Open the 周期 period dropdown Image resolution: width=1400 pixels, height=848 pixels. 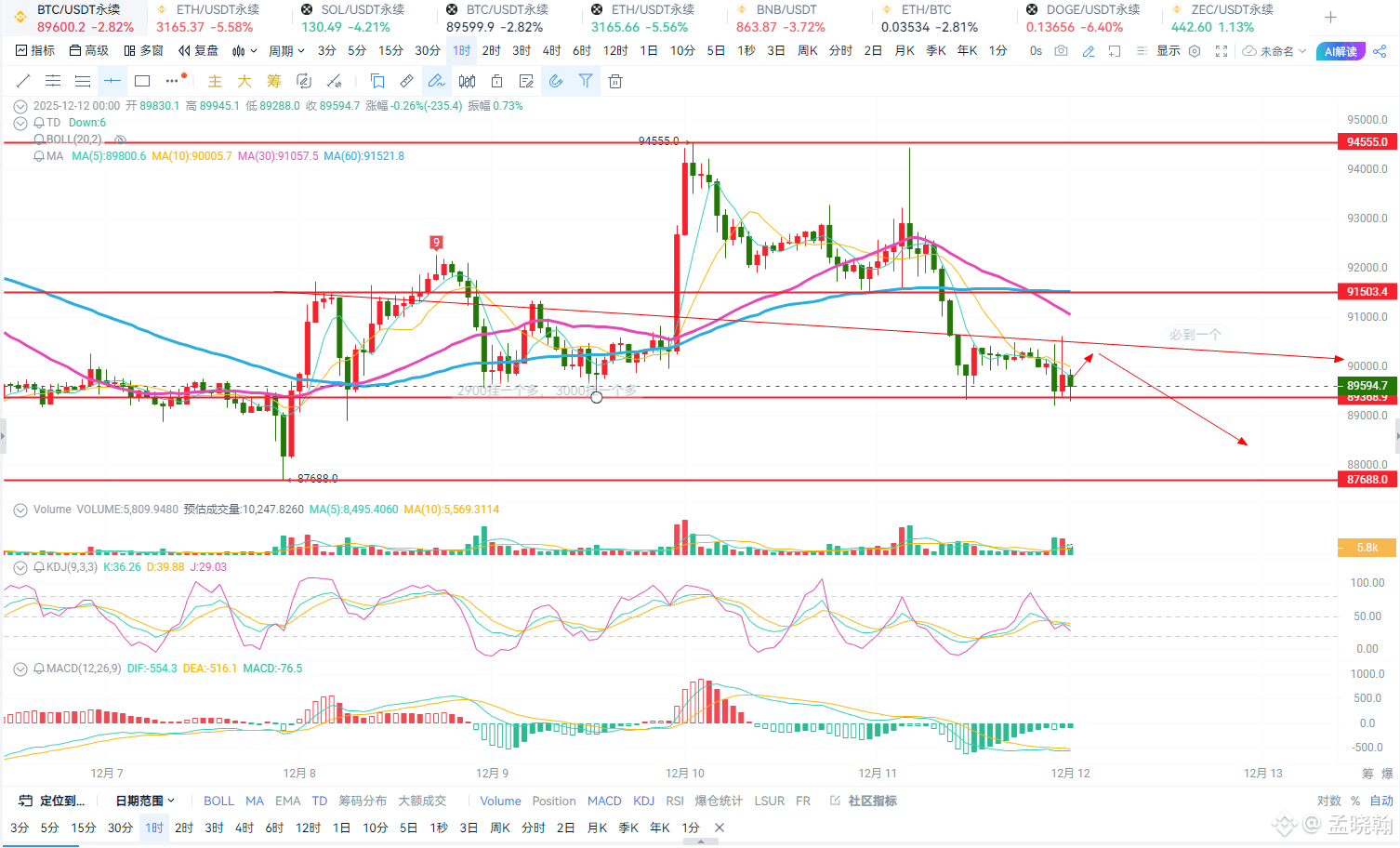286,51
